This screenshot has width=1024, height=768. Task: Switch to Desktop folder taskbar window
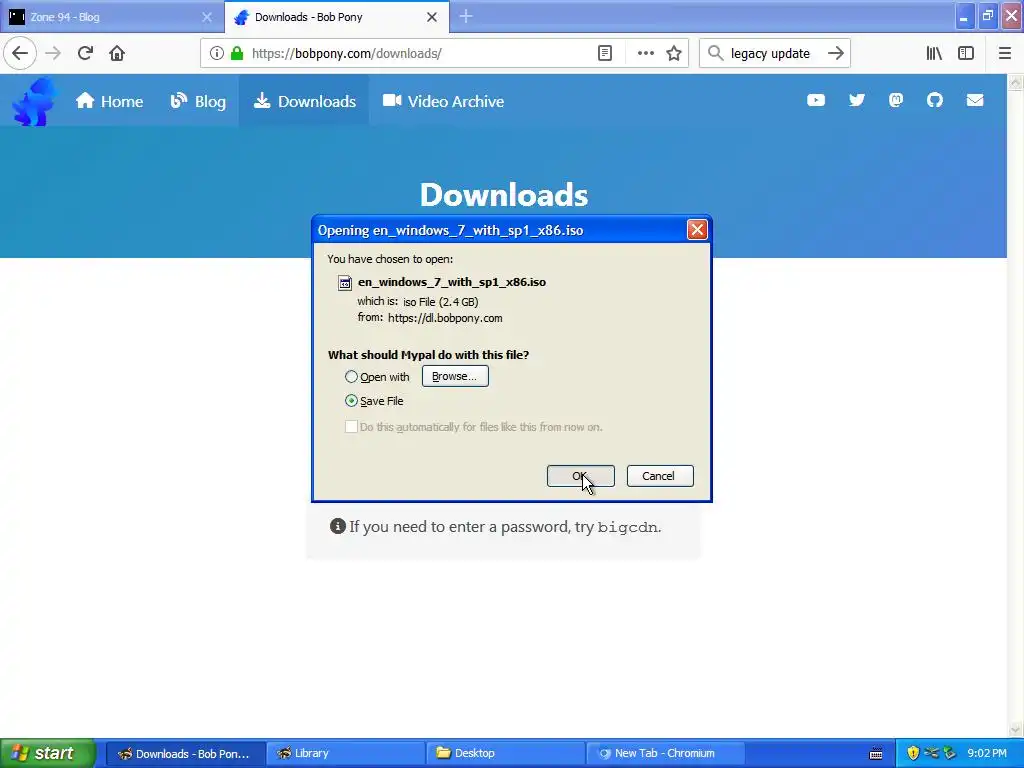(x=505, y=753)
